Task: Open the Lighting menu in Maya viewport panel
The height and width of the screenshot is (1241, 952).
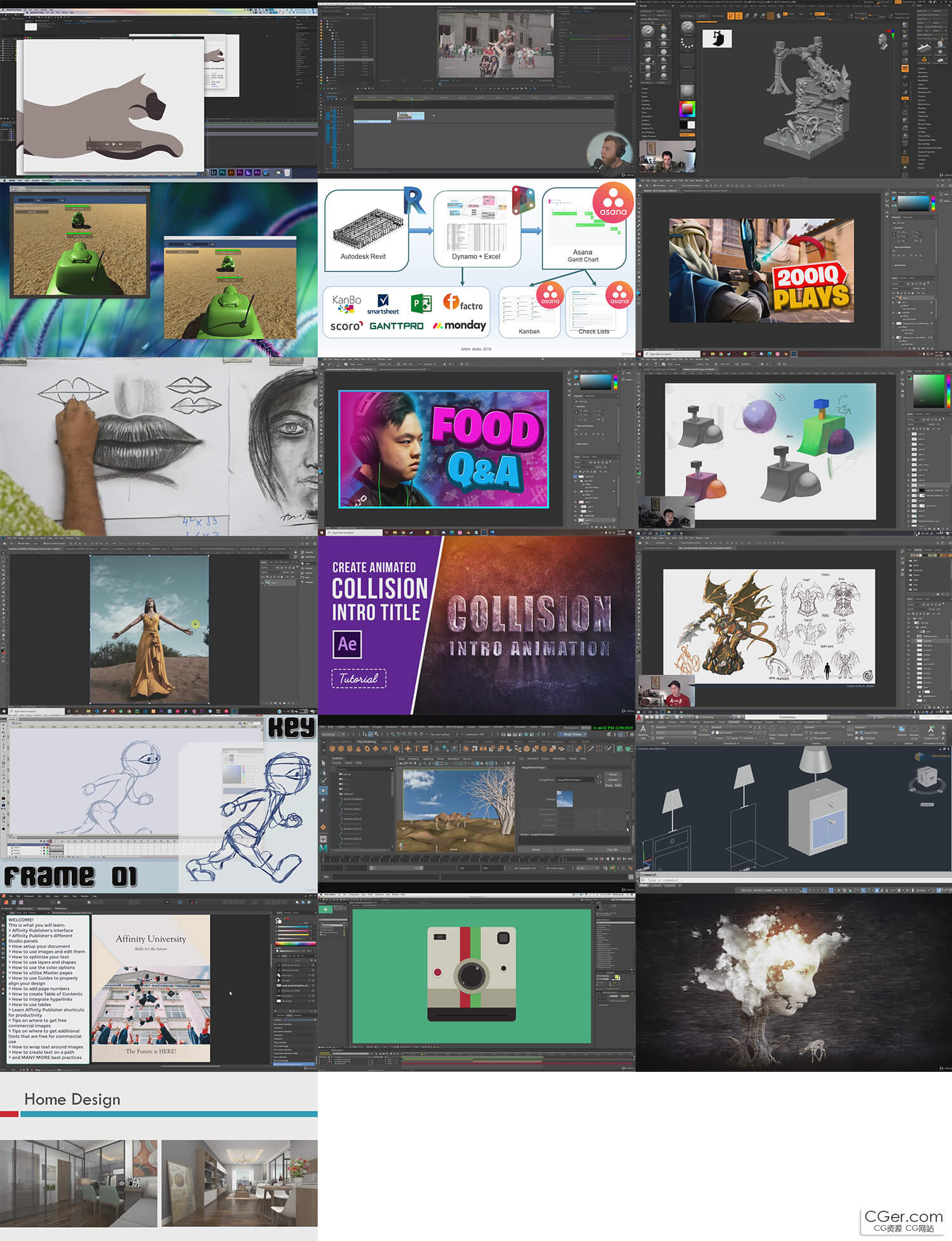Action: point(428,758)
